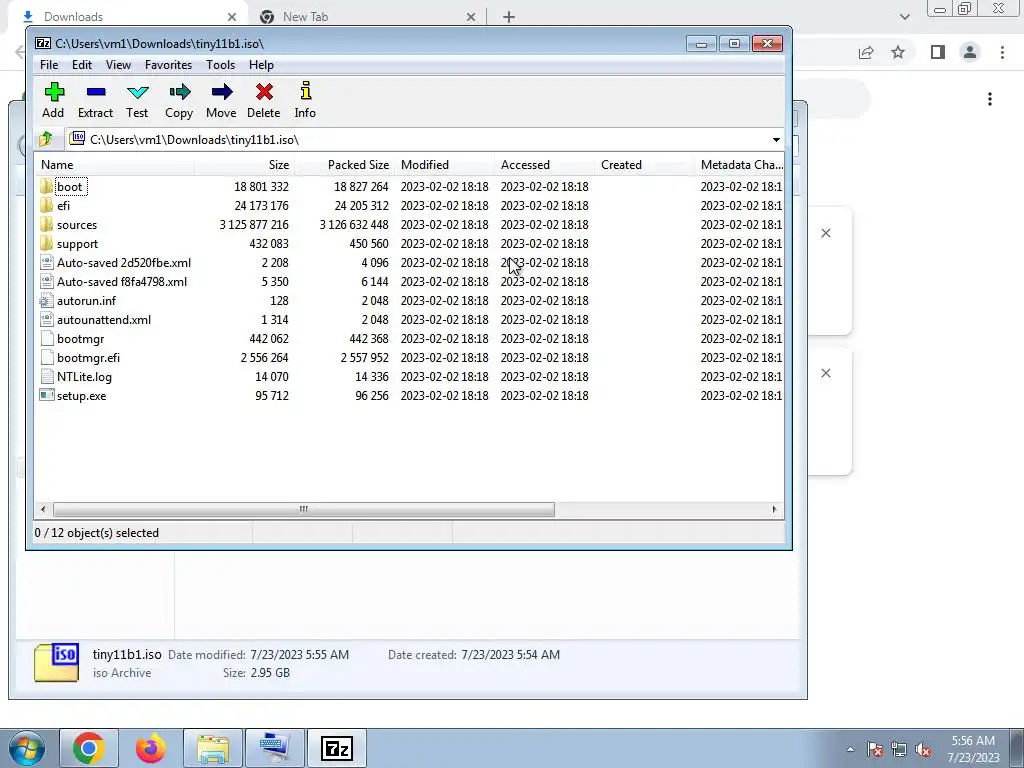
Task: Select the boot folder icon
Action: (x=46, y=187)
